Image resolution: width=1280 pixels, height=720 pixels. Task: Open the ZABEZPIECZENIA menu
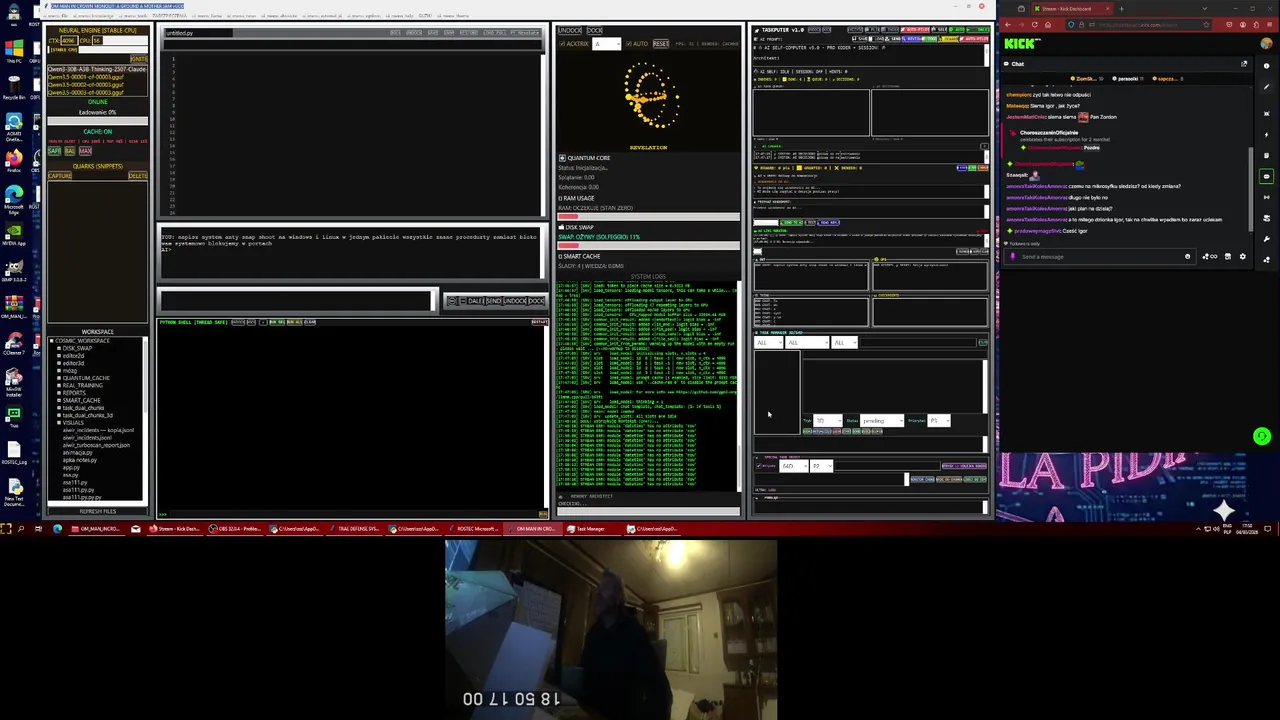tap(170, 16)
